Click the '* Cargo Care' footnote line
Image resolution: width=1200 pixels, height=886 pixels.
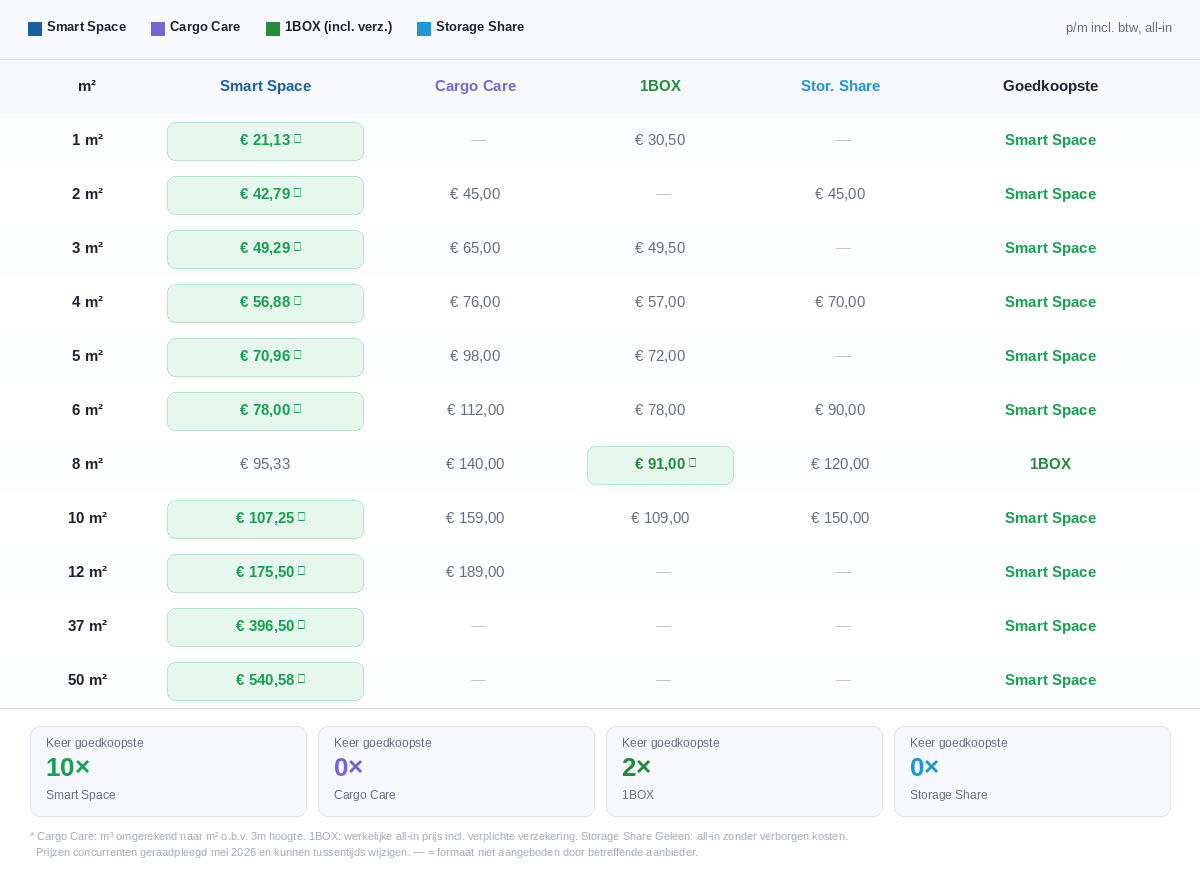[439, 836]
